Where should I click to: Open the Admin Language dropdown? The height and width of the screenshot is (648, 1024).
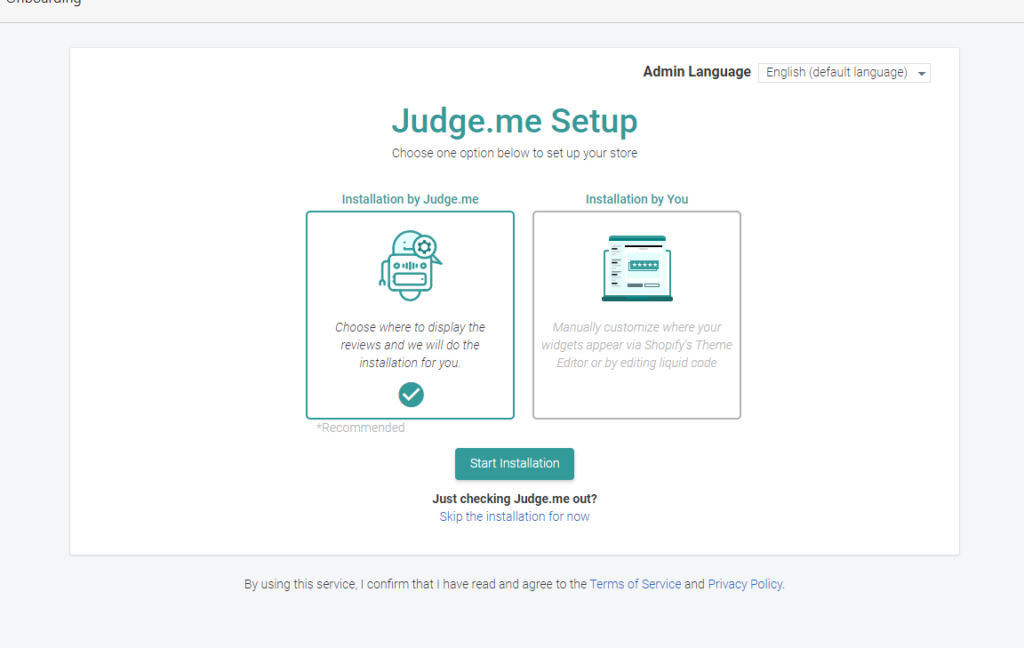pyautogui.click(x=844, y=73)
